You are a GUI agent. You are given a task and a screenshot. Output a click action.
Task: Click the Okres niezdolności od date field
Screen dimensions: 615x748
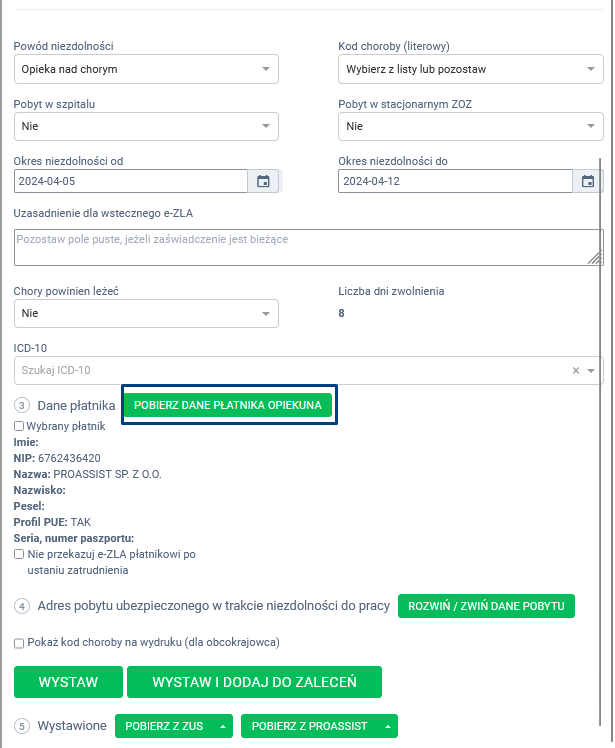point(130,181)
